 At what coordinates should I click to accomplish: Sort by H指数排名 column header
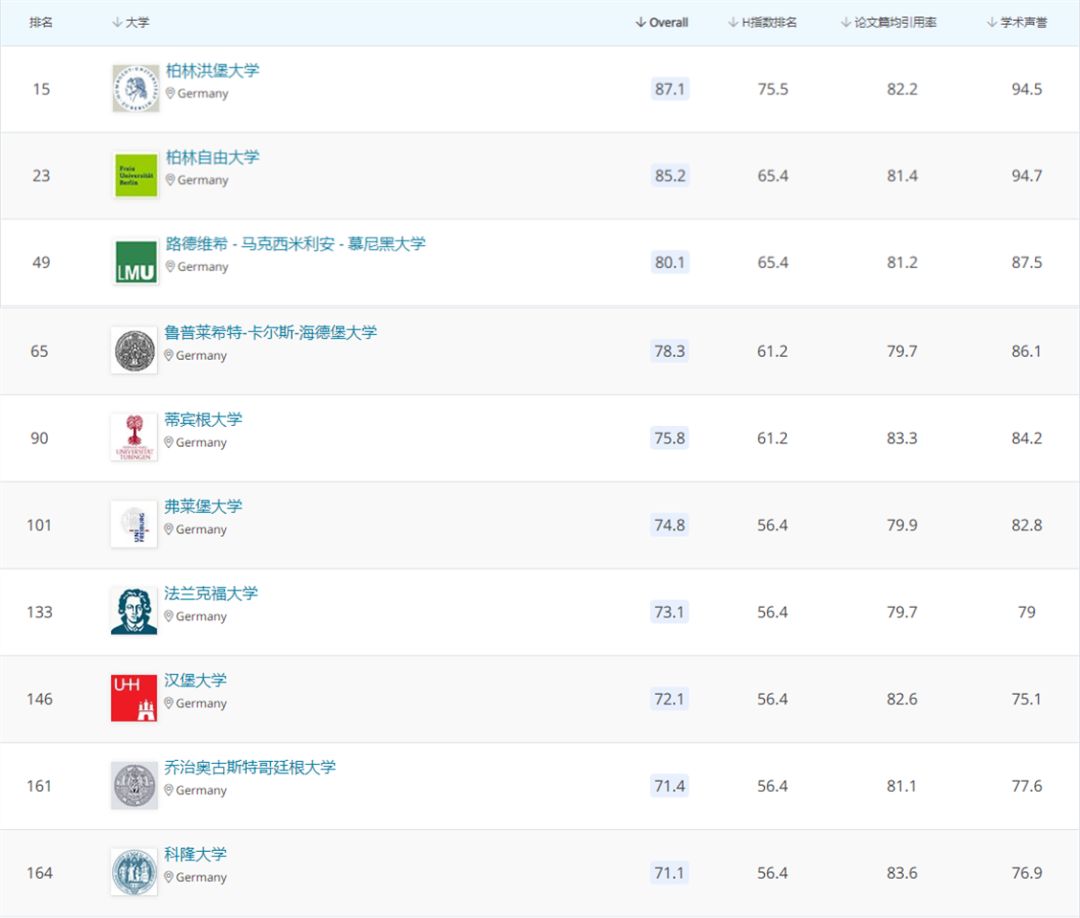[x=763, y=22]
